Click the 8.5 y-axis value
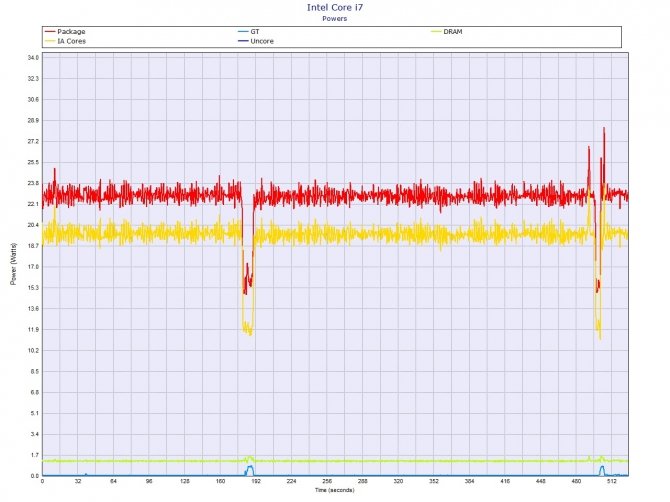Viewport: 670px width, 502px height. (x=34, y=372)
